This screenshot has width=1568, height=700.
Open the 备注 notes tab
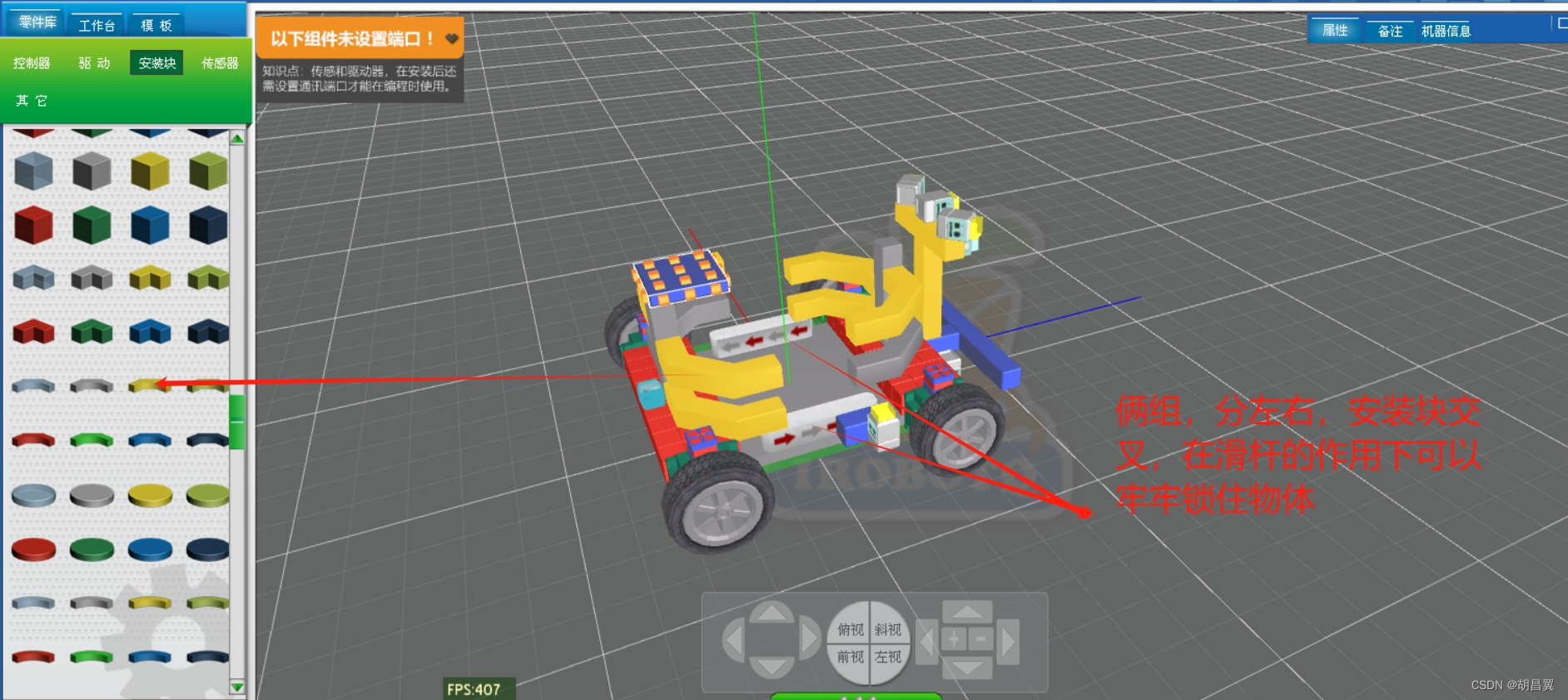[1390, 31]
